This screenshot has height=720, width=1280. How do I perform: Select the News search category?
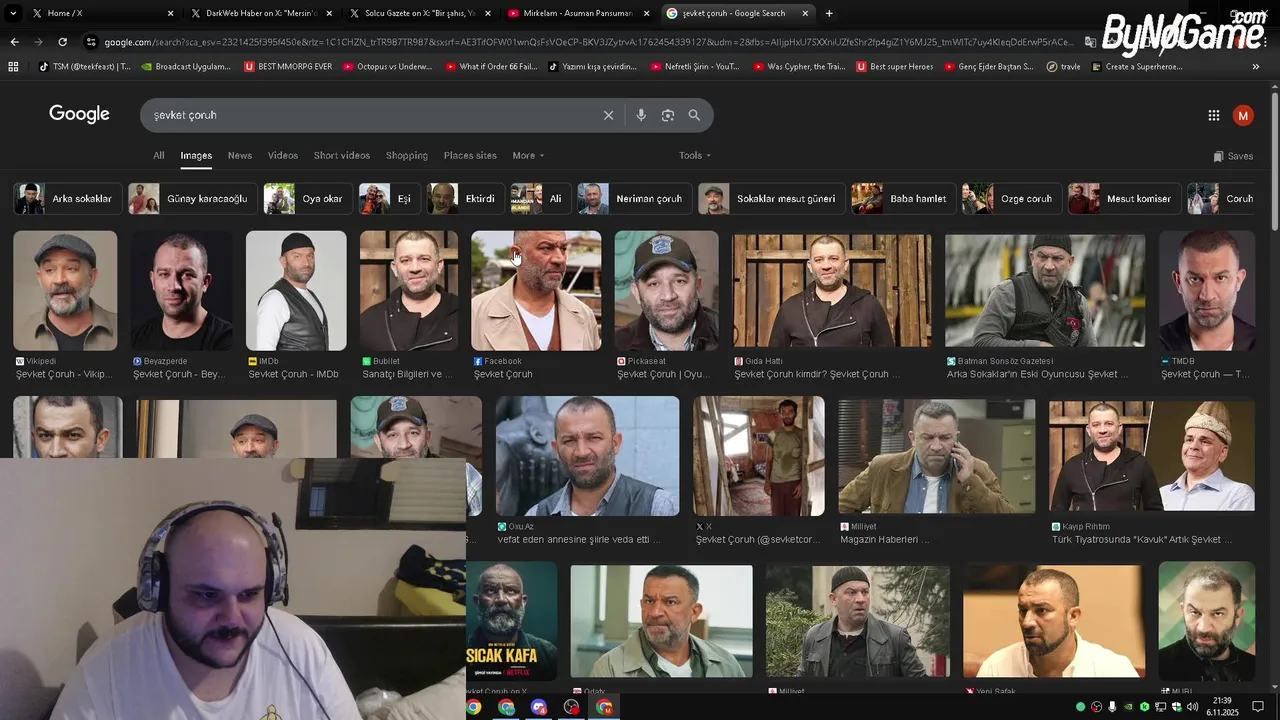[240, 156]
